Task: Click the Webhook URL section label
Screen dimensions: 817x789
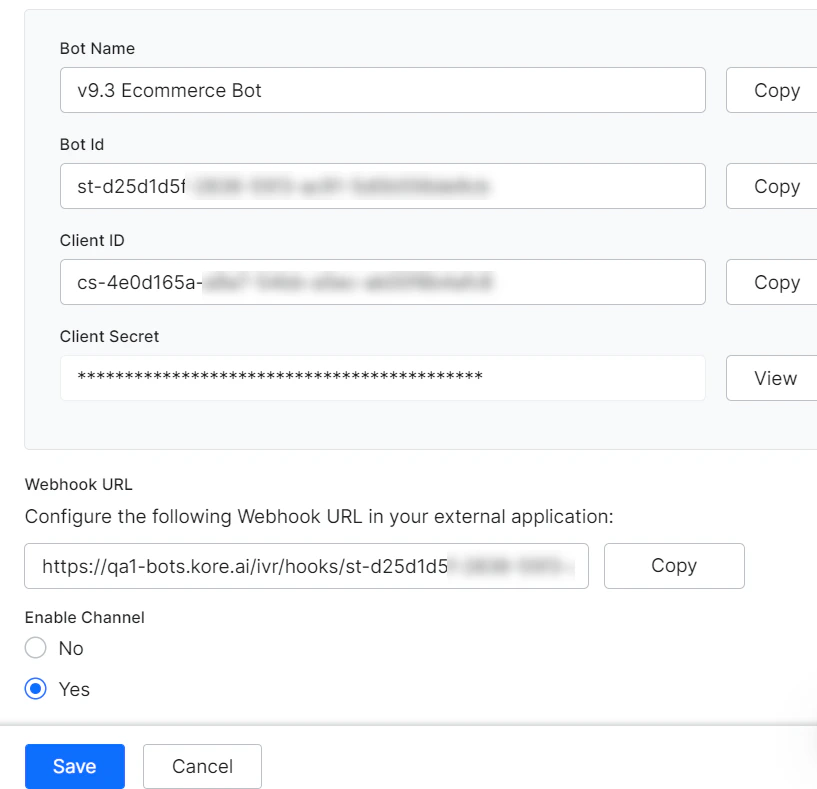Action: click(78, 484)
